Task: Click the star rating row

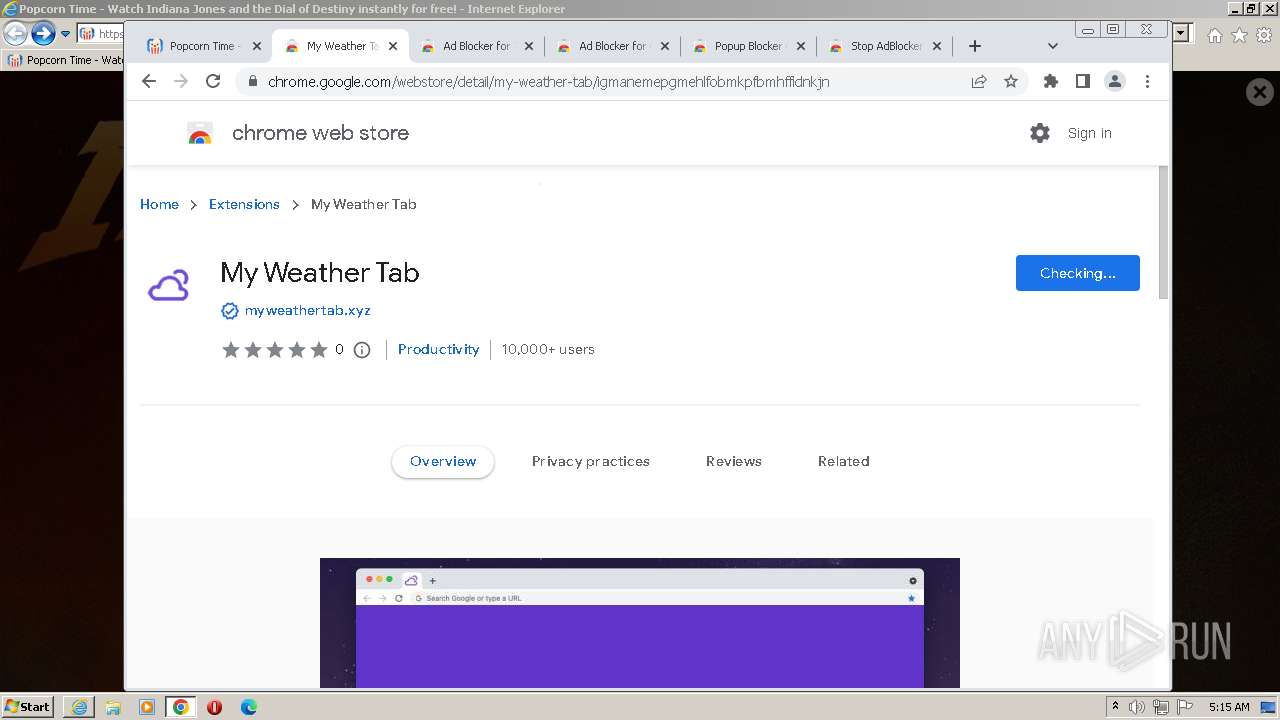Action: coord(274,349)
